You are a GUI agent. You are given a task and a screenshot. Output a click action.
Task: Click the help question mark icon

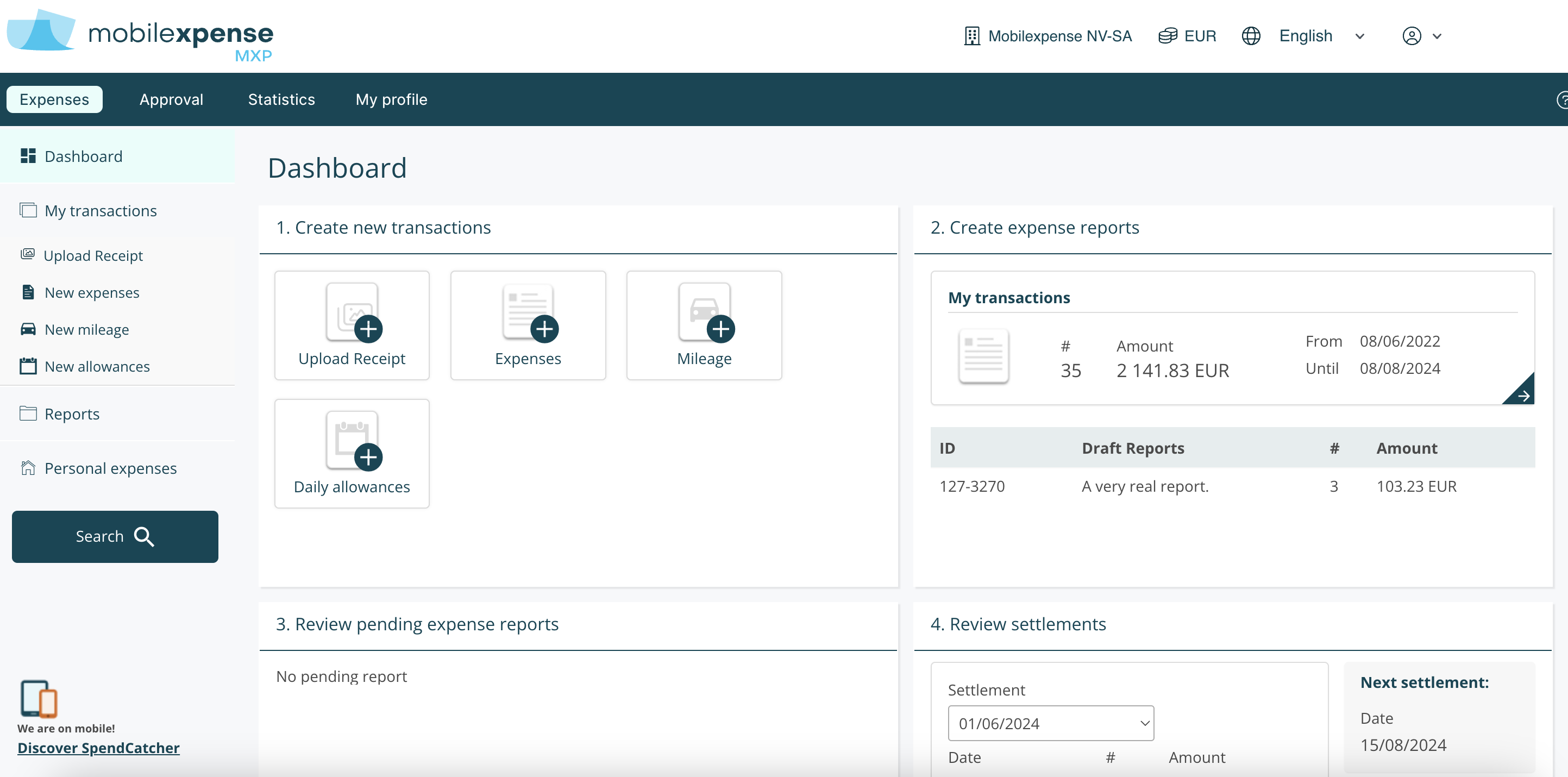[1562, 100]
